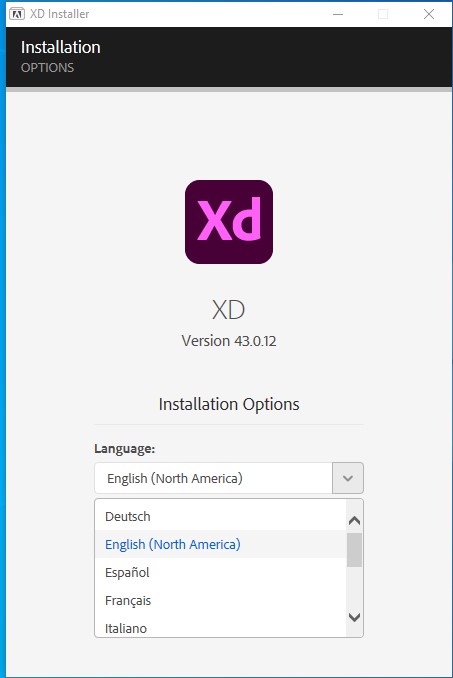Click the language list scroll-up arrow

coord(354,520)
